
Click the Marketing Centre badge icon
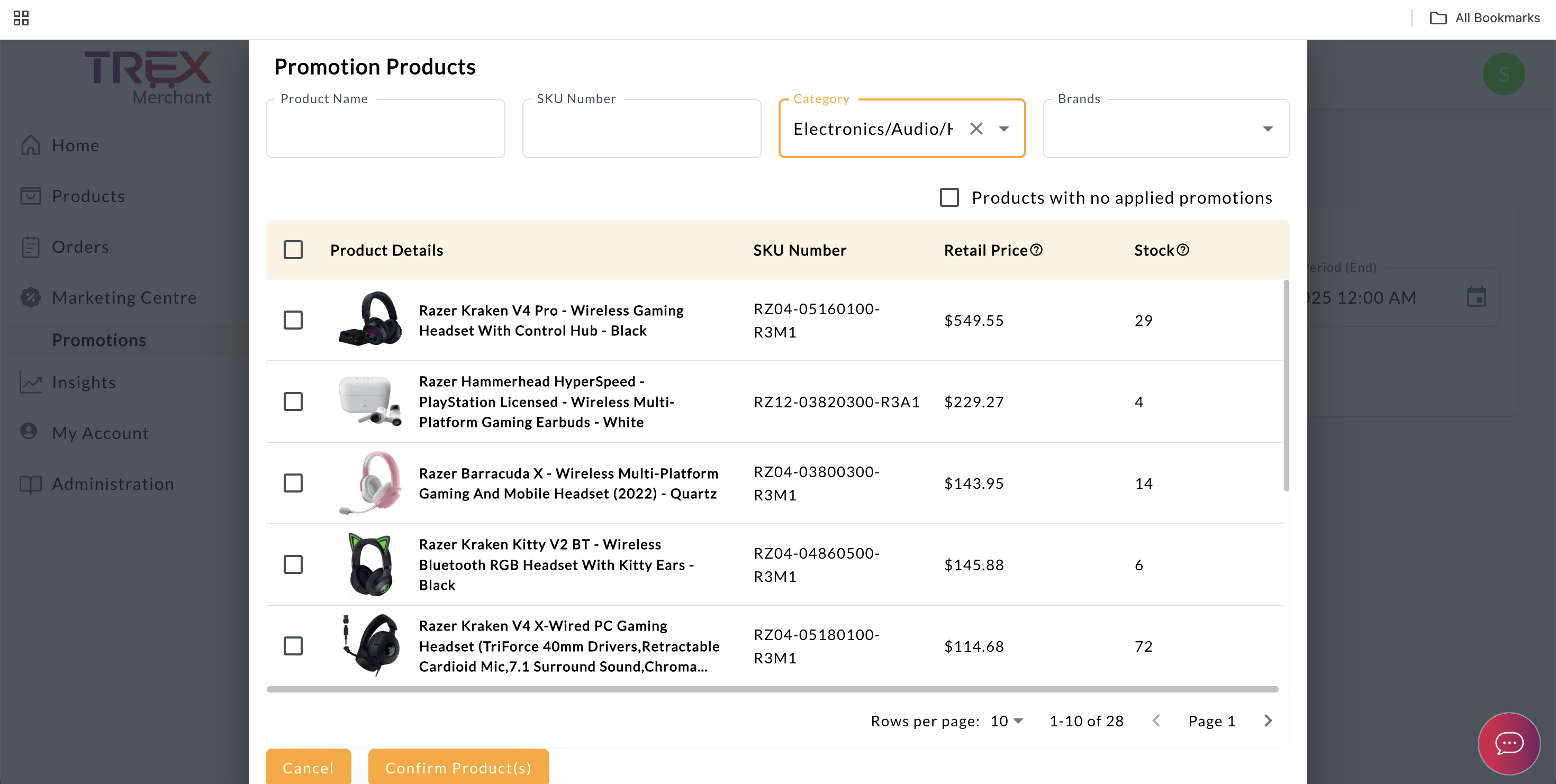30,297
